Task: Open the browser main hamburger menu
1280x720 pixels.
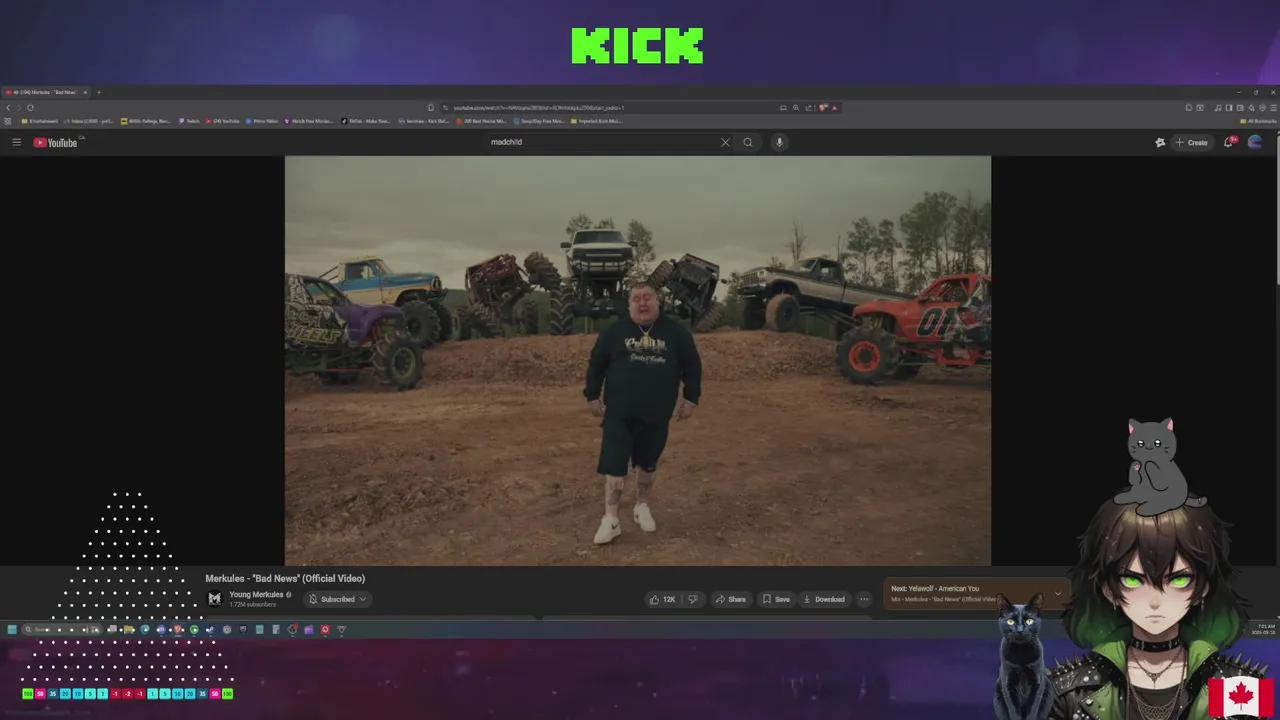Action: [x=1272, y=107]
